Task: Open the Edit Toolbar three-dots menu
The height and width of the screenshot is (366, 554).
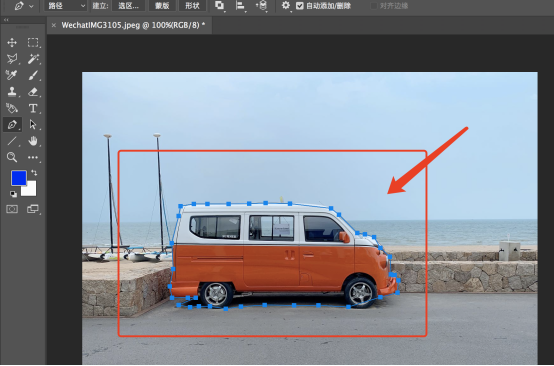Action: (33, 157)
